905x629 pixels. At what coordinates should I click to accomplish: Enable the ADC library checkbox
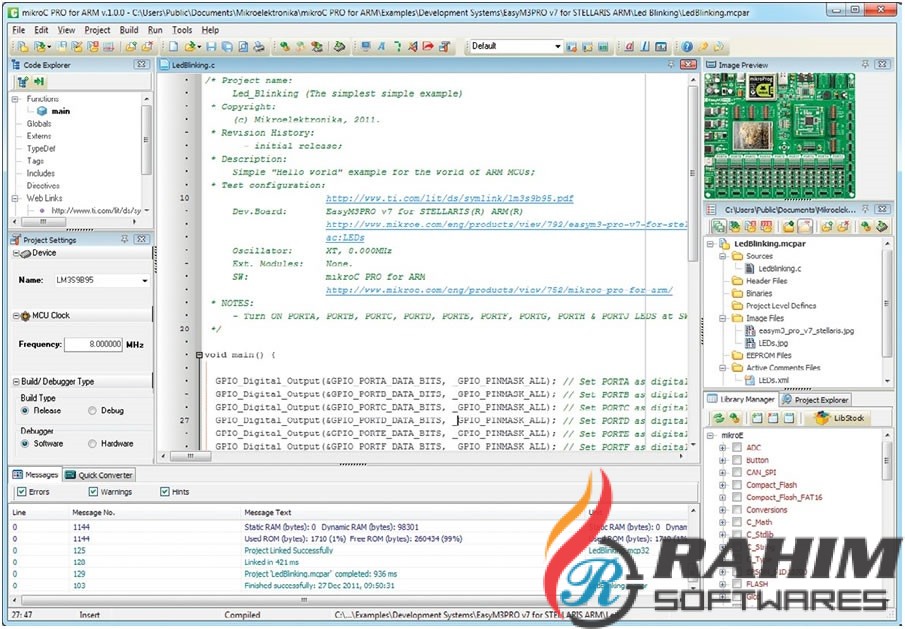click(737, 447)
